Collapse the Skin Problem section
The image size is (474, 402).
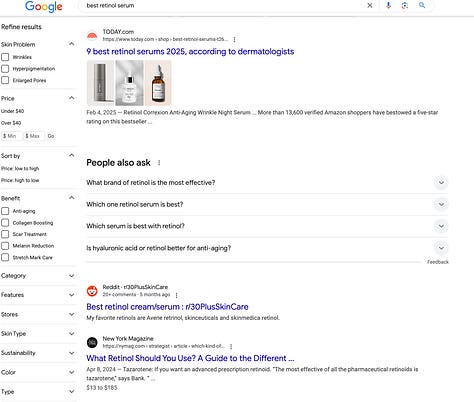71,44
